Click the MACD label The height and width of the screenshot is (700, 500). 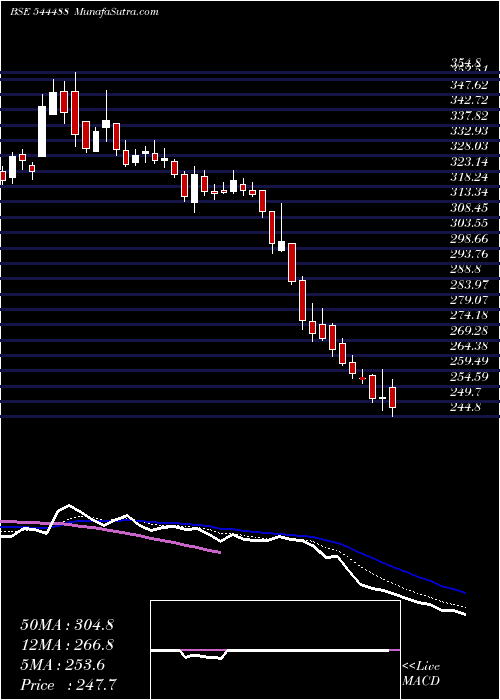pyautogui.click(x=421, y=681)
